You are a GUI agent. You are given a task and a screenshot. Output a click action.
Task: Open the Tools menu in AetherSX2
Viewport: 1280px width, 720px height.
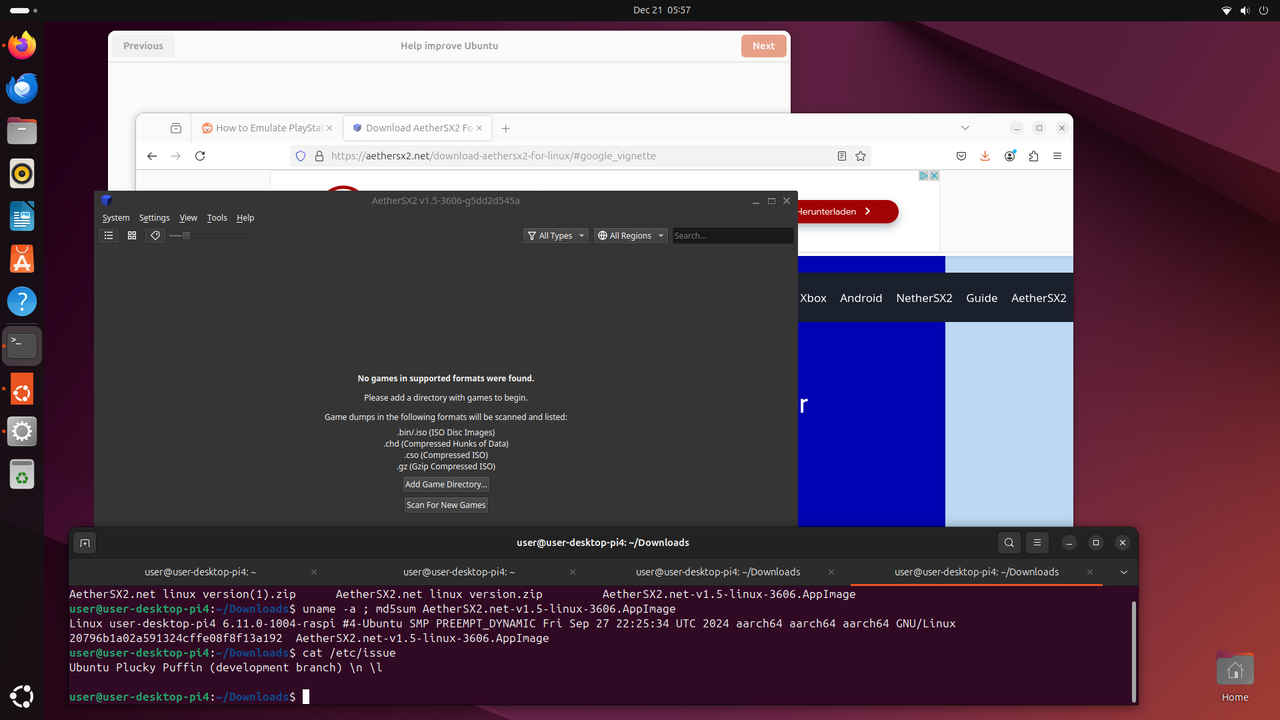pos(217,218)
